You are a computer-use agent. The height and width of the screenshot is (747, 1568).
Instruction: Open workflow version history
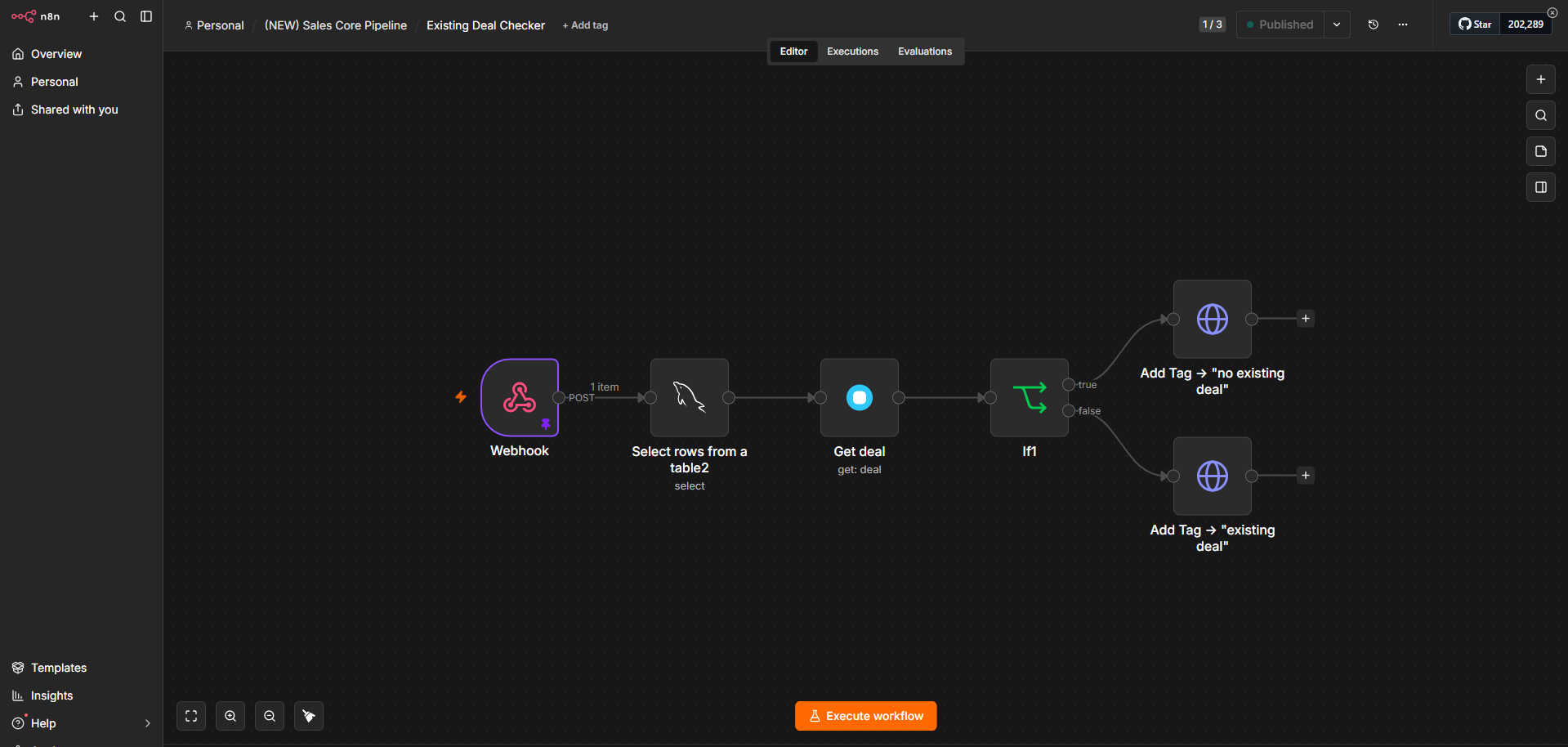click(x=1374, y=25)
